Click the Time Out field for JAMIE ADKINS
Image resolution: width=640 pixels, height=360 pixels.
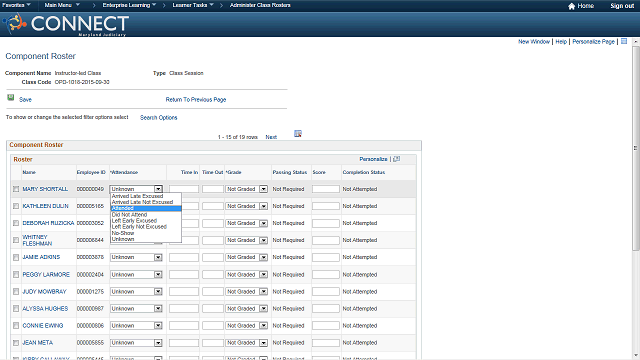click(213, 257)
